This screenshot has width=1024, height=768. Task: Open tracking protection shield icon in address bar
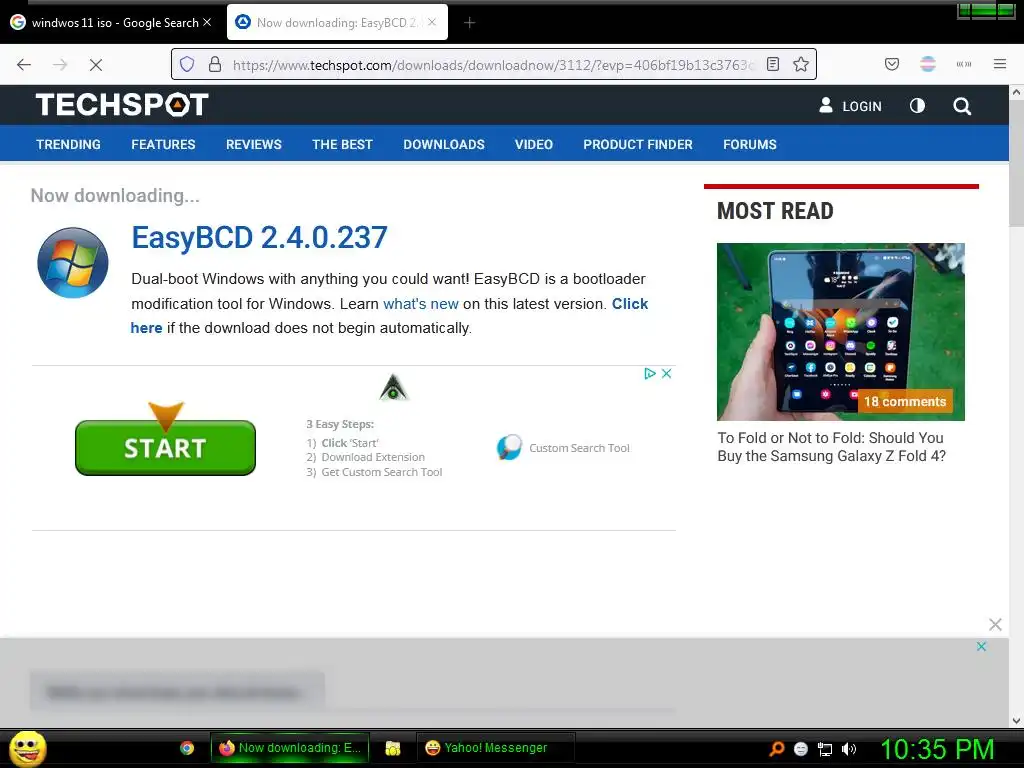click(187, 64)
